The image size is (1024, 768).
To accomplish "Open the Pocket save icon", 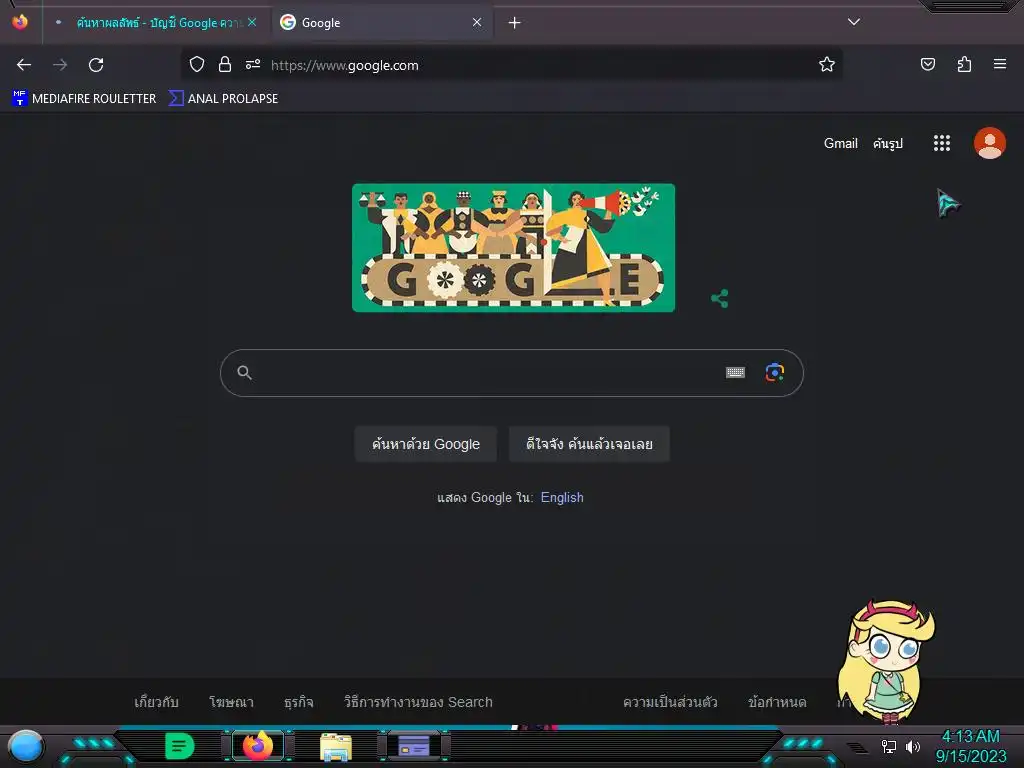I will pyautogui.click(x=927, y=64).
